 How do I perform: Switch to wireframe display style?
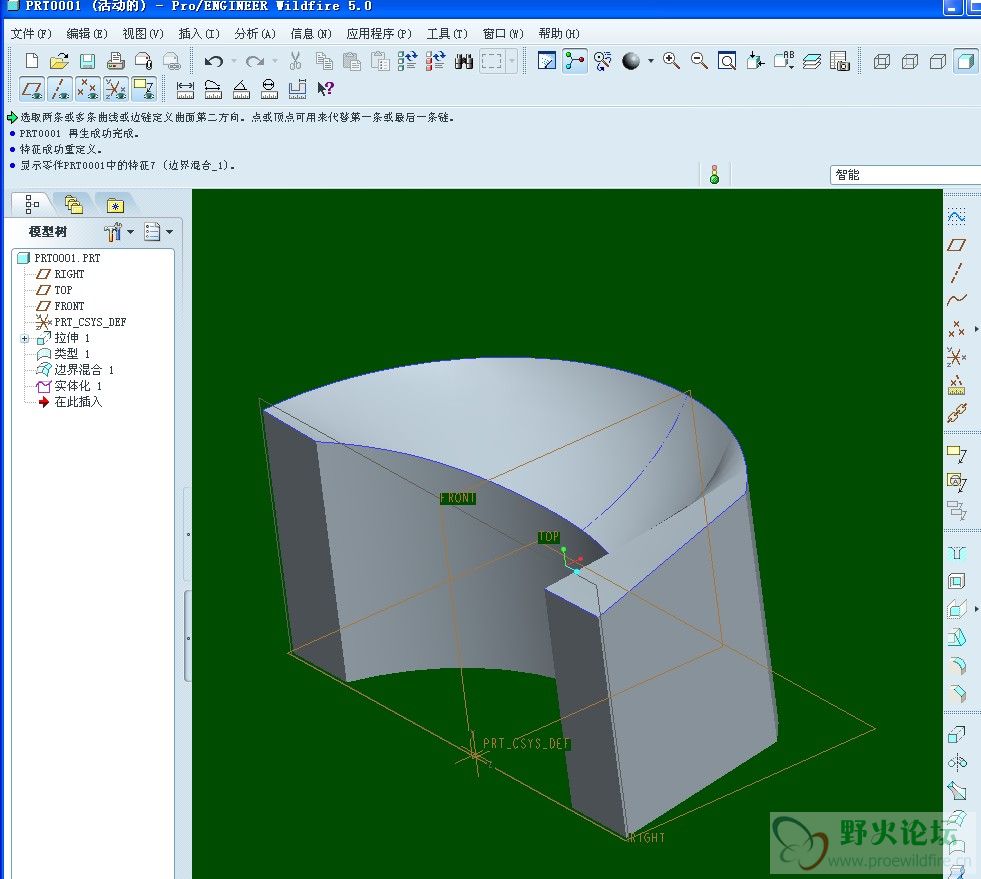[x=882, y=61]
